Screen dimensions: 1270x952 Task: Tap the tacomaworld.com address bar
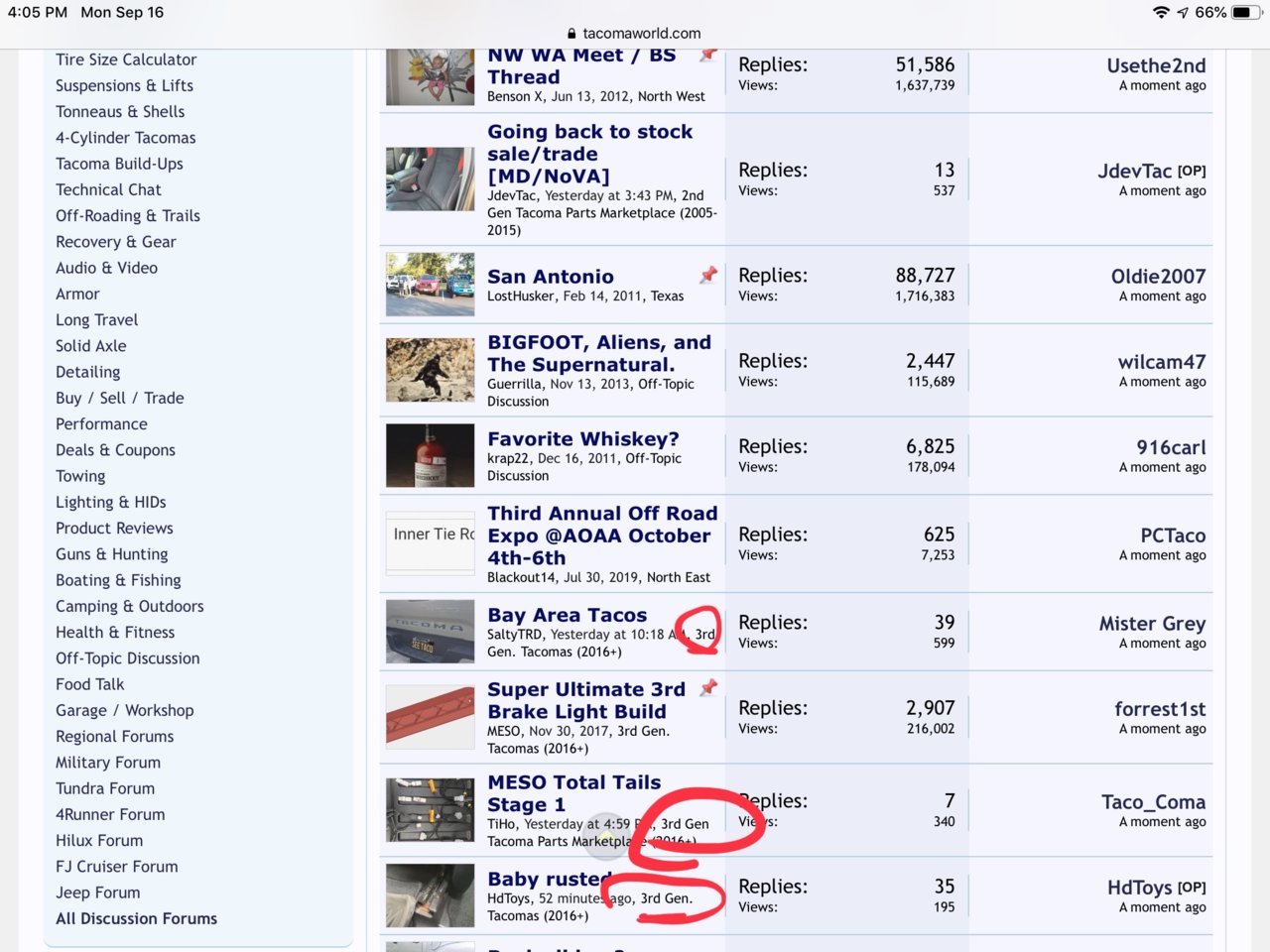(634, 33)
